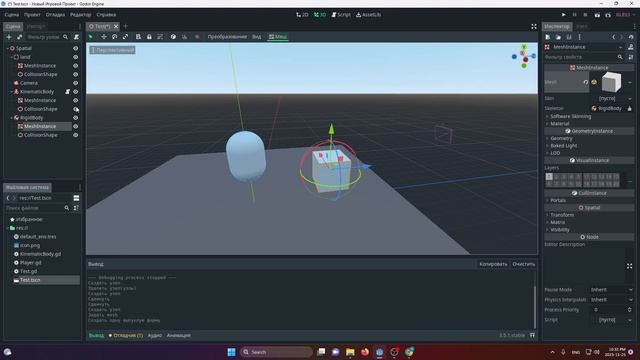Toggle selected MeshInstance visibility eye
Screen dimensions: 640x360
pos(76,127)
